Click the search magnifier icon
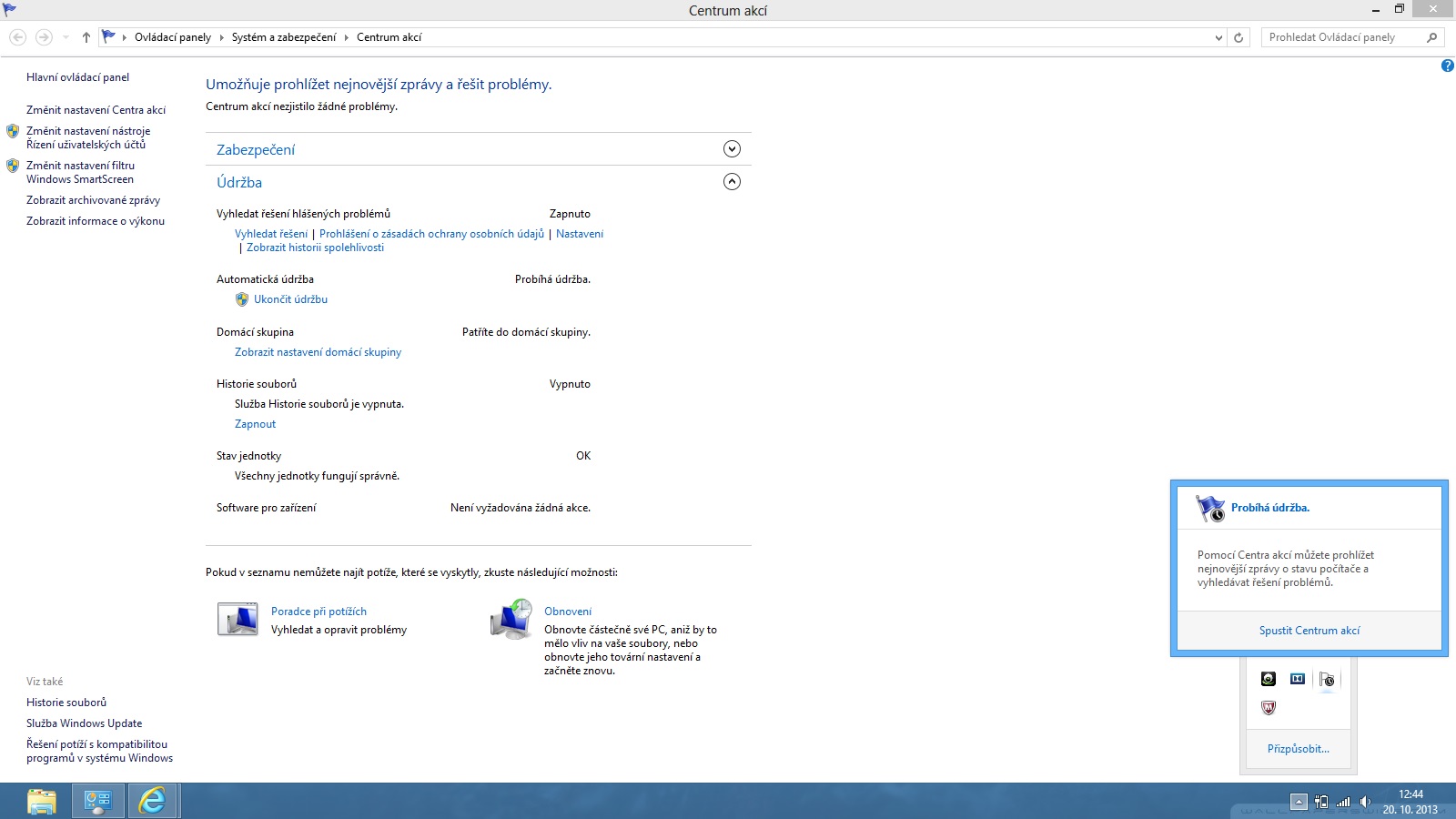 1431,37
